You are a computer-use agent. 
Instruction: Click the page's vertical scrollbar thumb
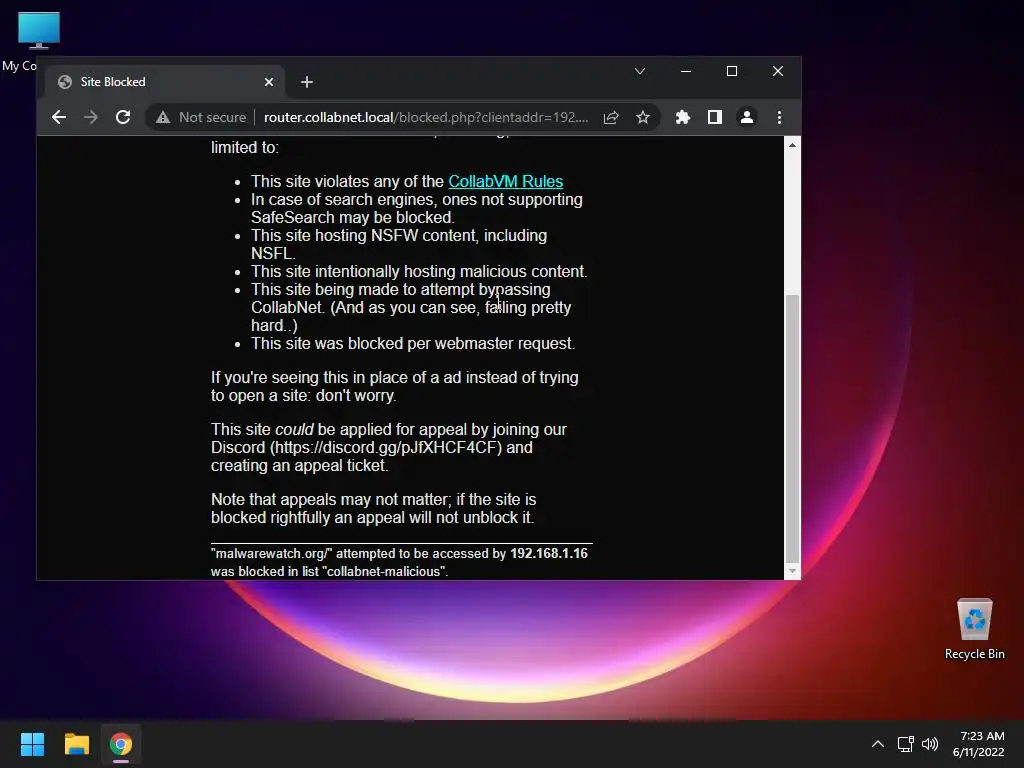792,427
